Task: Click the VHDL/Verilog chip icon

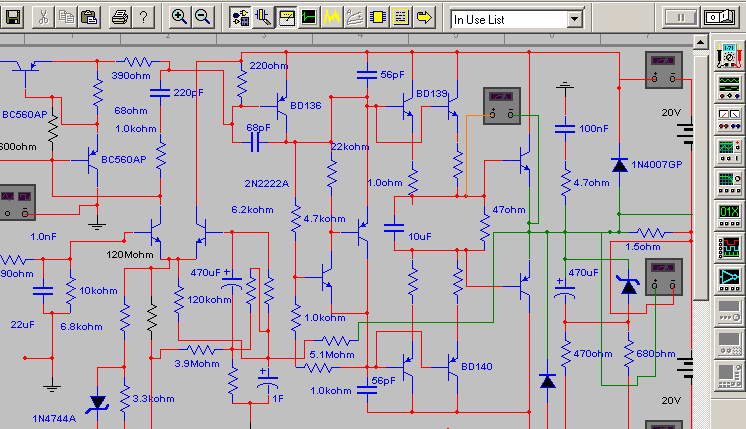Action: coord(378,18)
